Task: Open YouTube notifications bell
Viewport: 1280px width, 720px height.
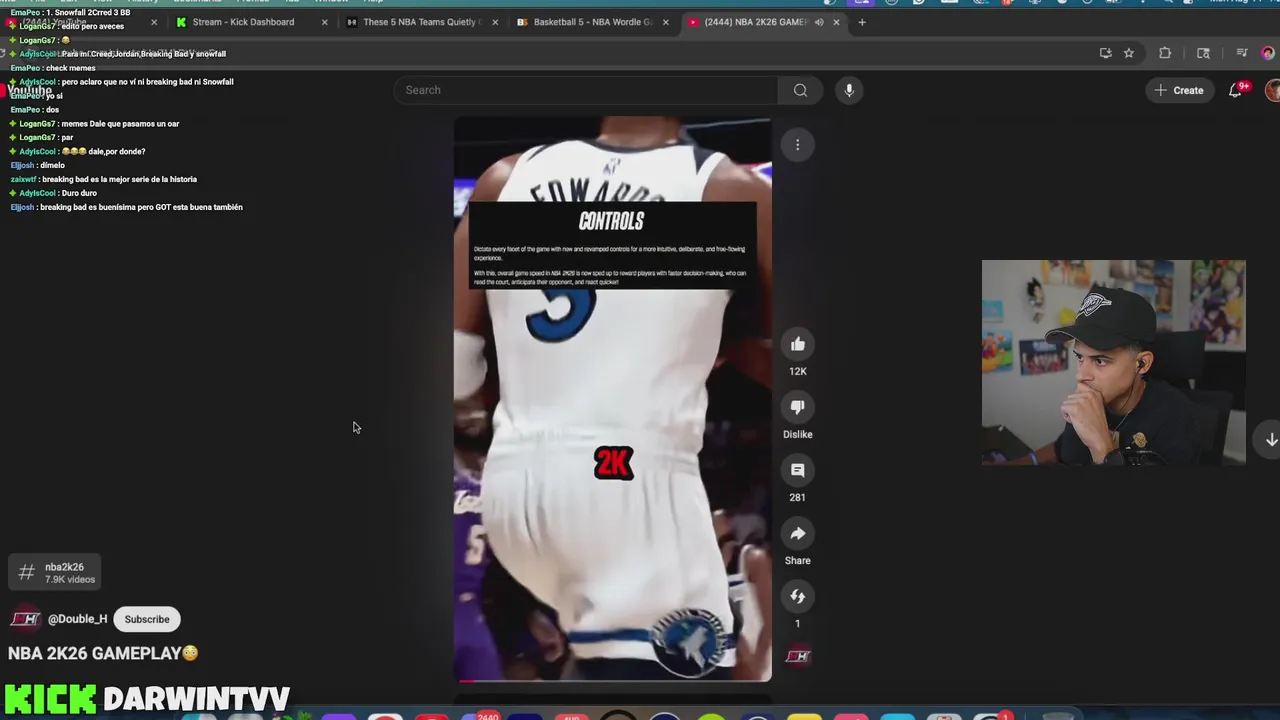Action: [1235, 90]
